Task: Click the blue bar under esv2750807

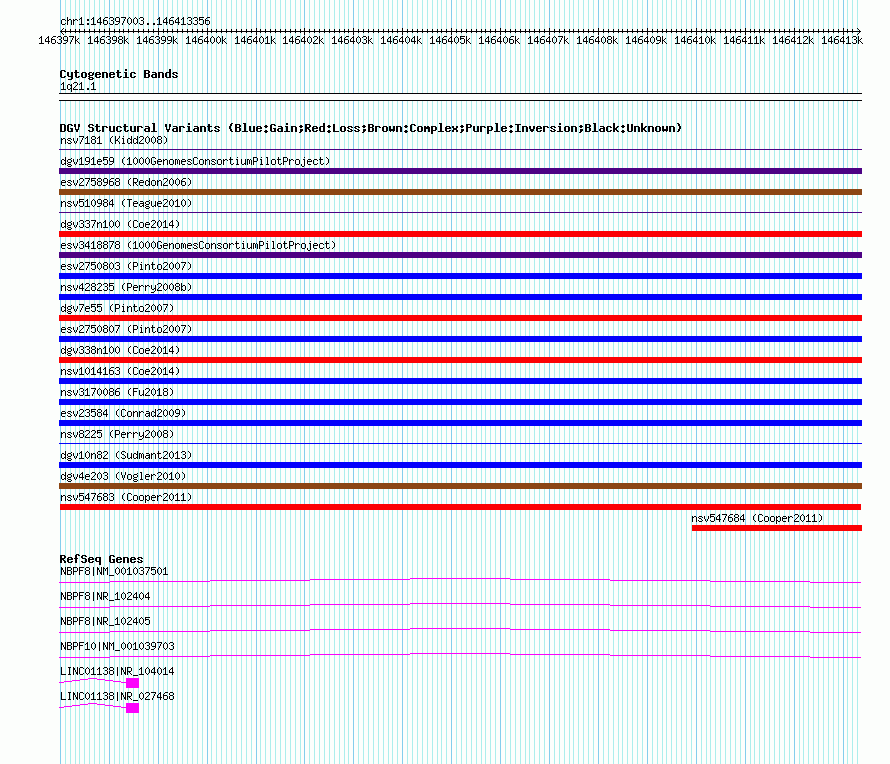Action: click(460, 339)
